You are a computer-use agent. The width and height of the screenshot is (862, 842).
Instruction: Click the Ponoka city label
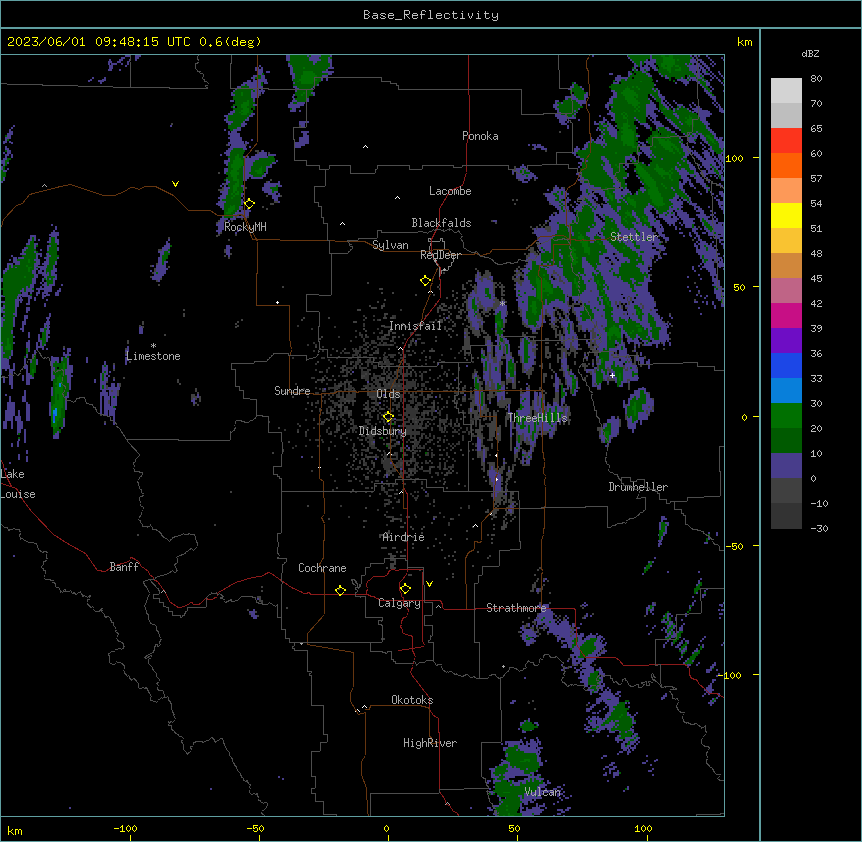(480, 136)
